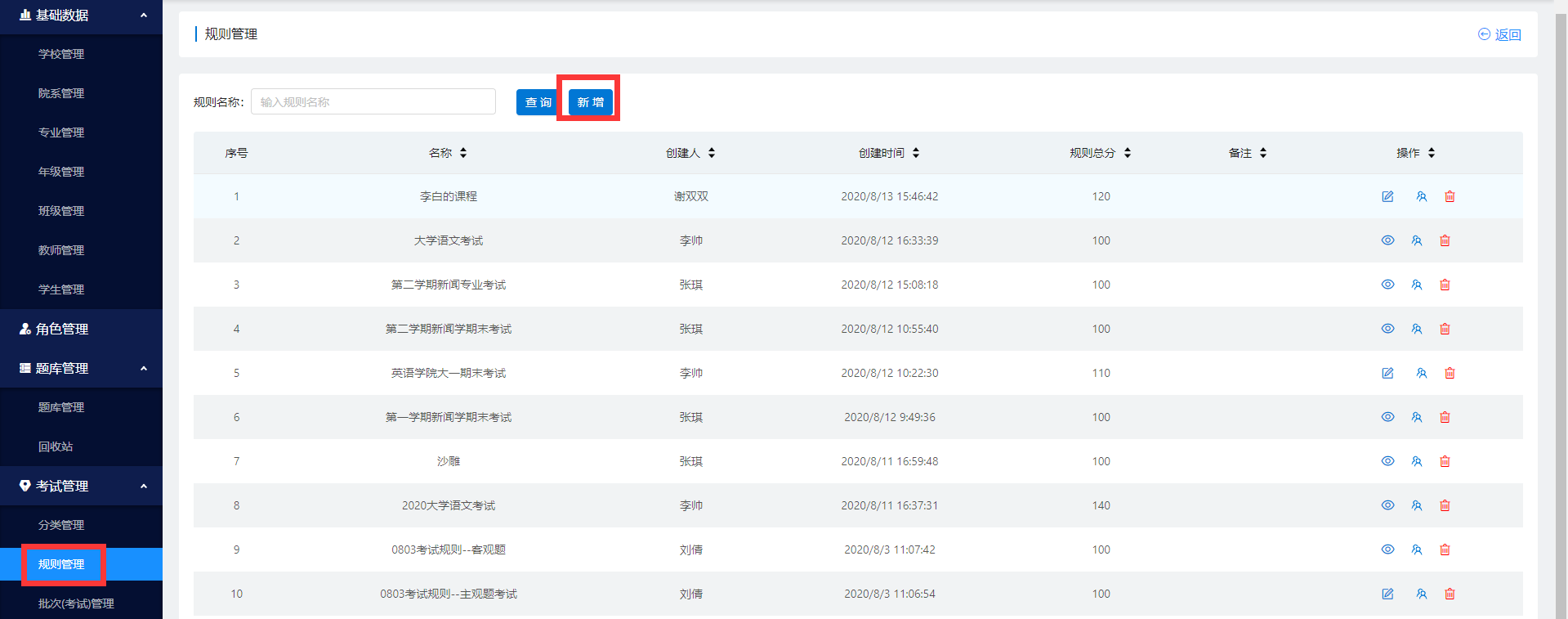Viewport: 1568px width, 619px height.
Task: Edit the 0803考试规则--主观题考试 rule
Action: (1387, 594)
